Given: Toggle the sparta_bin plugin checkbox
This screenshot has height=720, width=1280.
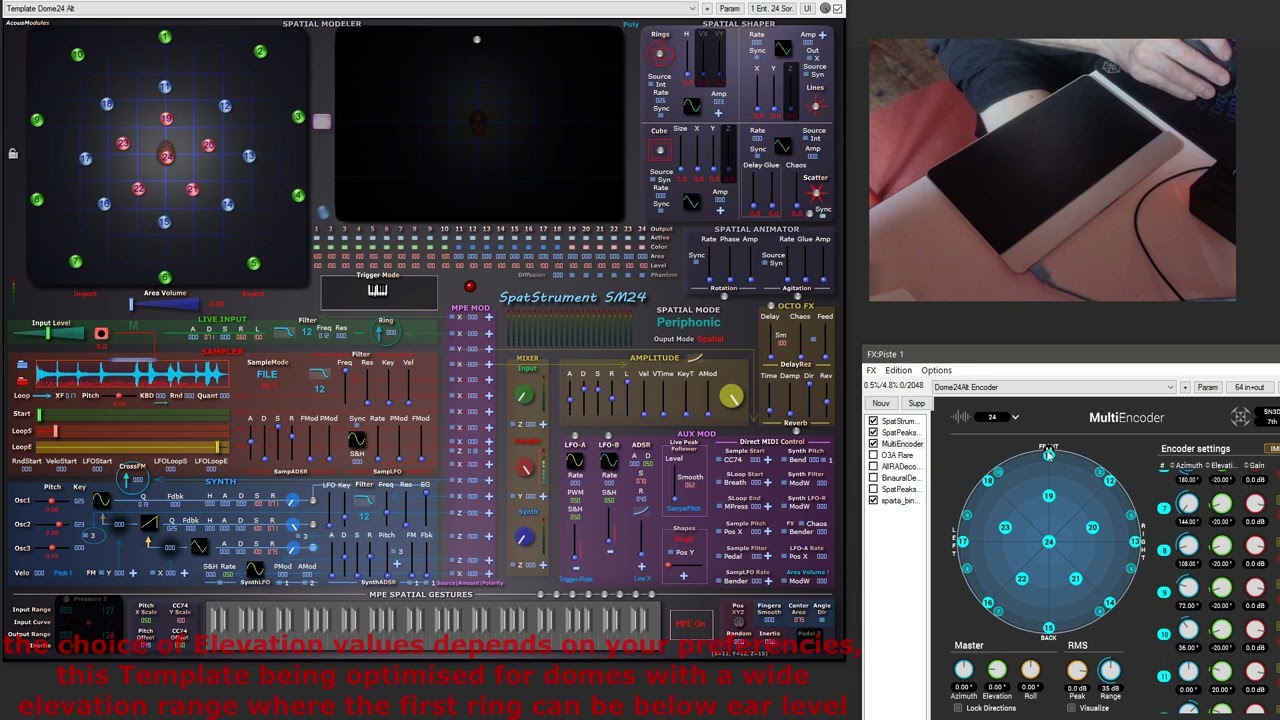Looking at the screenshot, I should coord(874,500).
